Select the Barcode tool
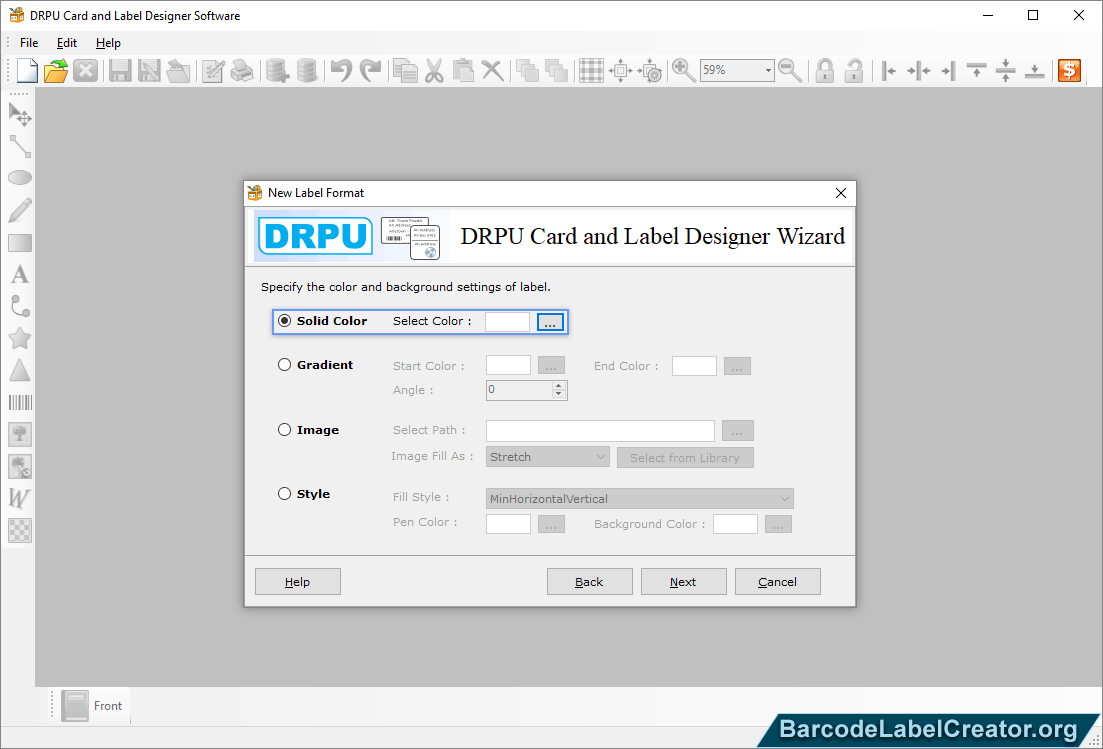 (20, 402)
